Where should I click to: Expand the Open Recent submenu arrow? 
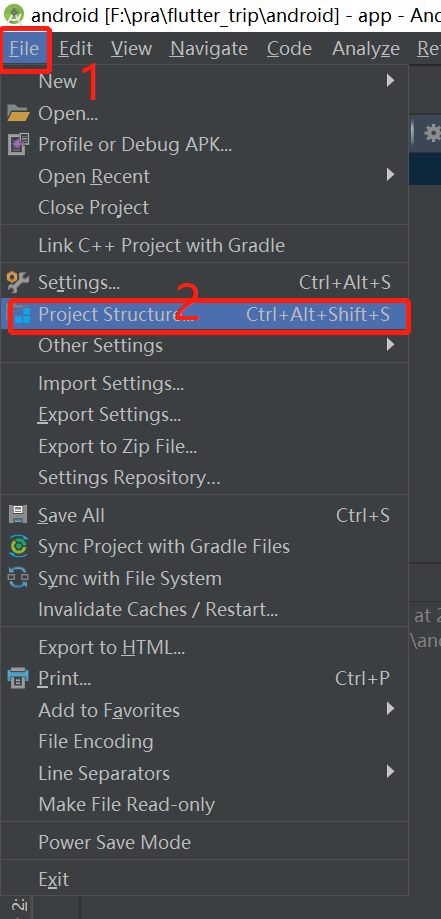(391, 175)
